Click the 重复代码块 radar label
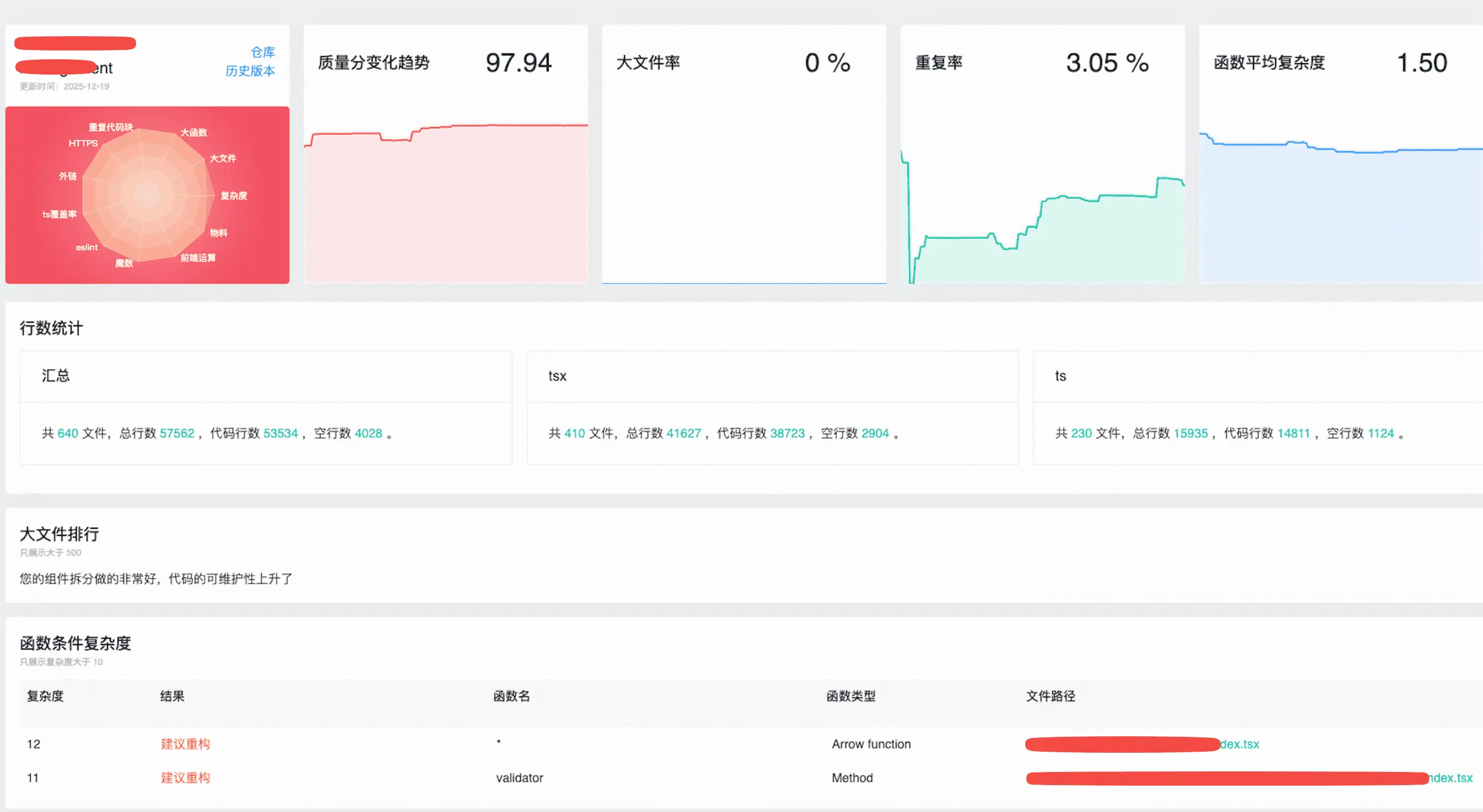1483x812 pixels. [x=110, y=127]
